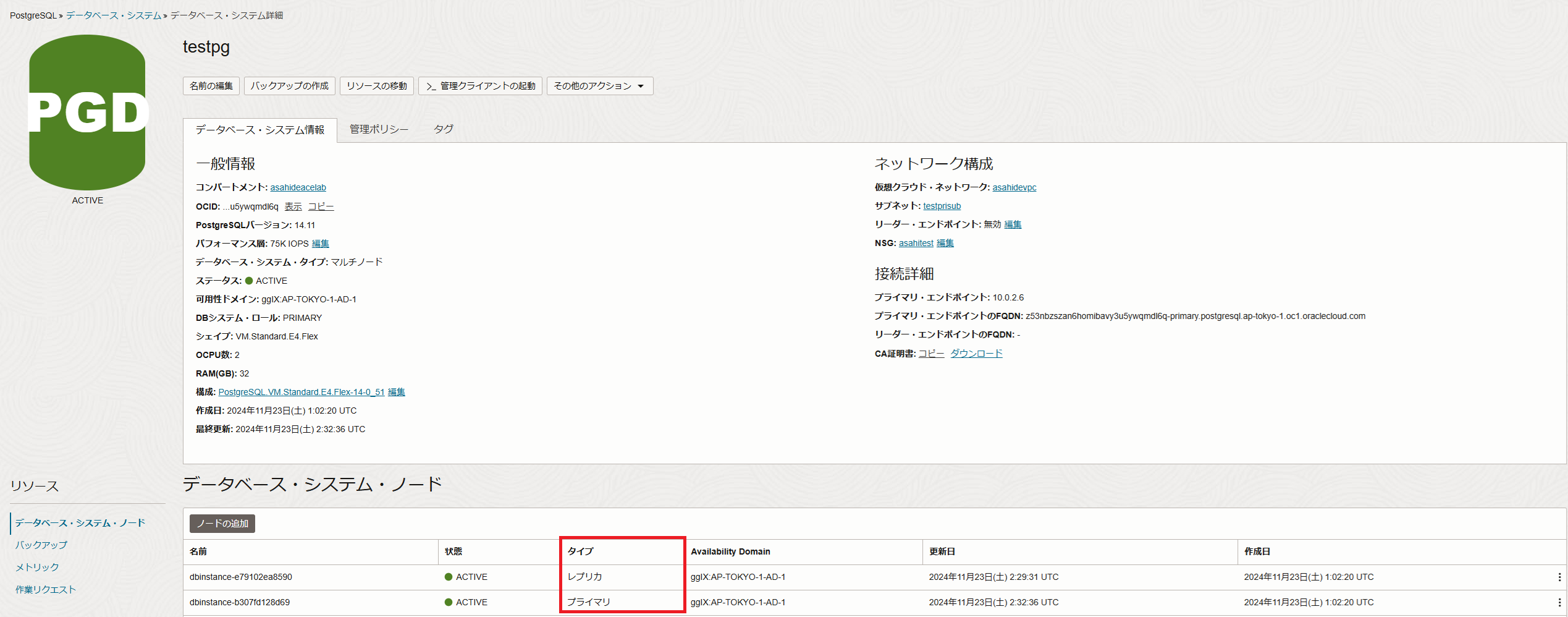The image size is (1568, 617).
Task: Edit the リーダー・エンドポイント setting
Action: pos(1013,224)
